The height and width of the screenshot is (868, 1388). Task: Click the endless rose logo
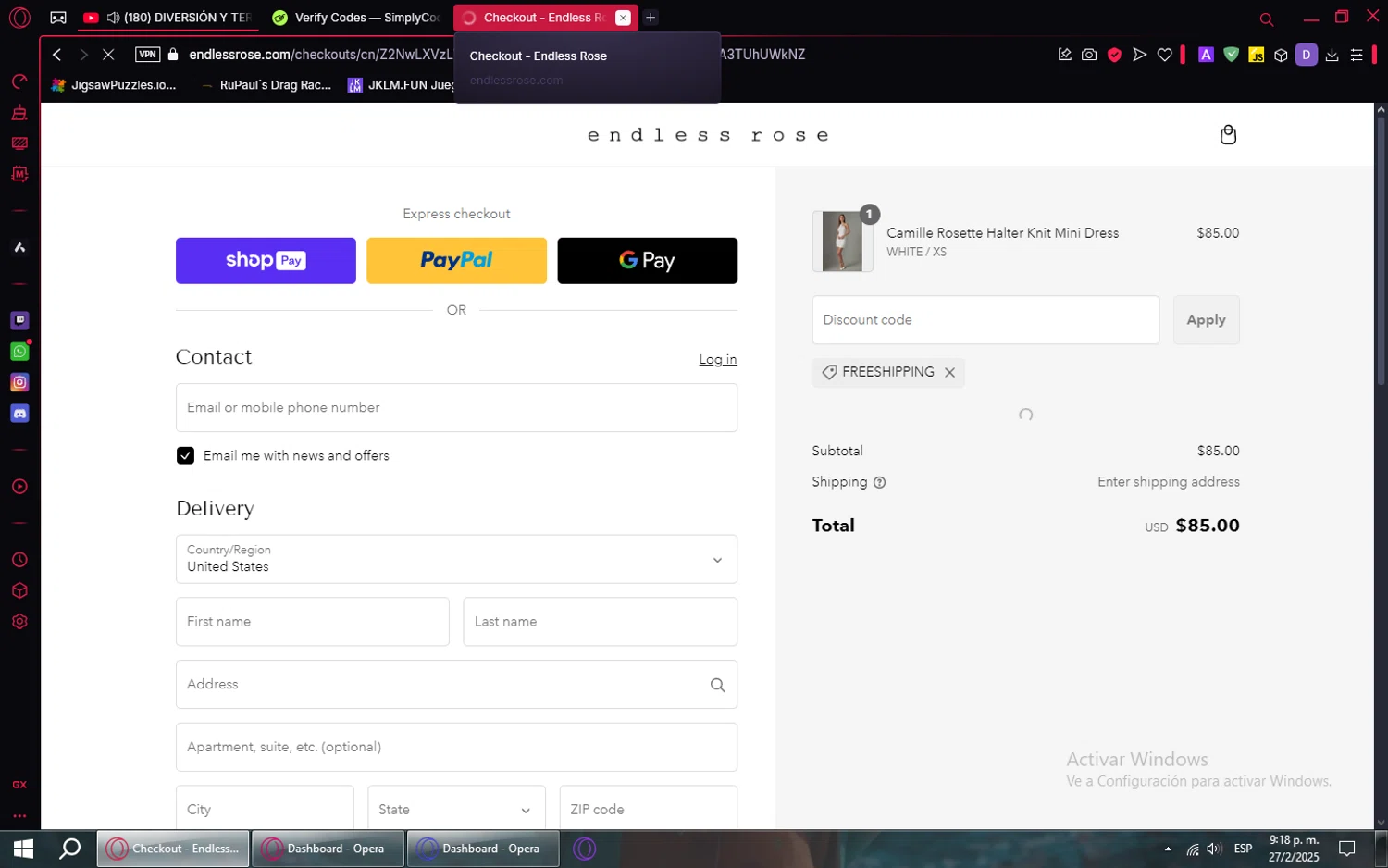(708, 135)
